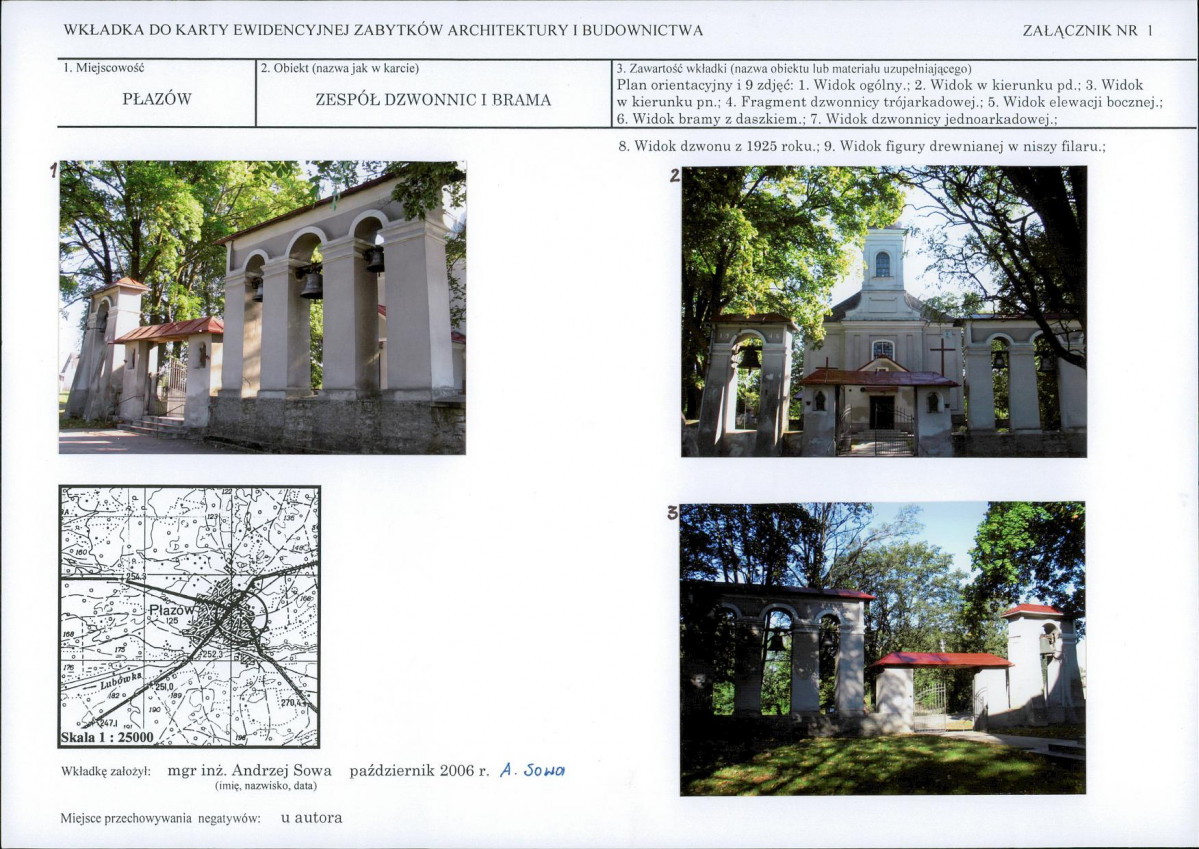Click photo 1 of the three-arch bell tower

(262, 307)
